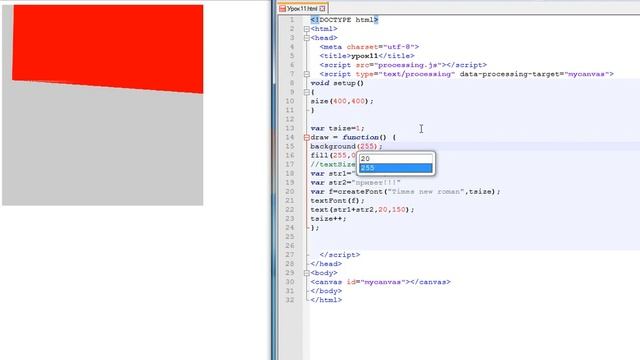
Task: Pick 20 from the autocomplete list
Action: (395, 159)
